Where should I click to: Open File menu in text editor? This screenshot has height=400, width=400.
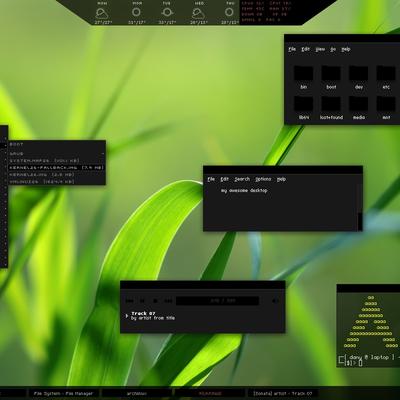211,179
